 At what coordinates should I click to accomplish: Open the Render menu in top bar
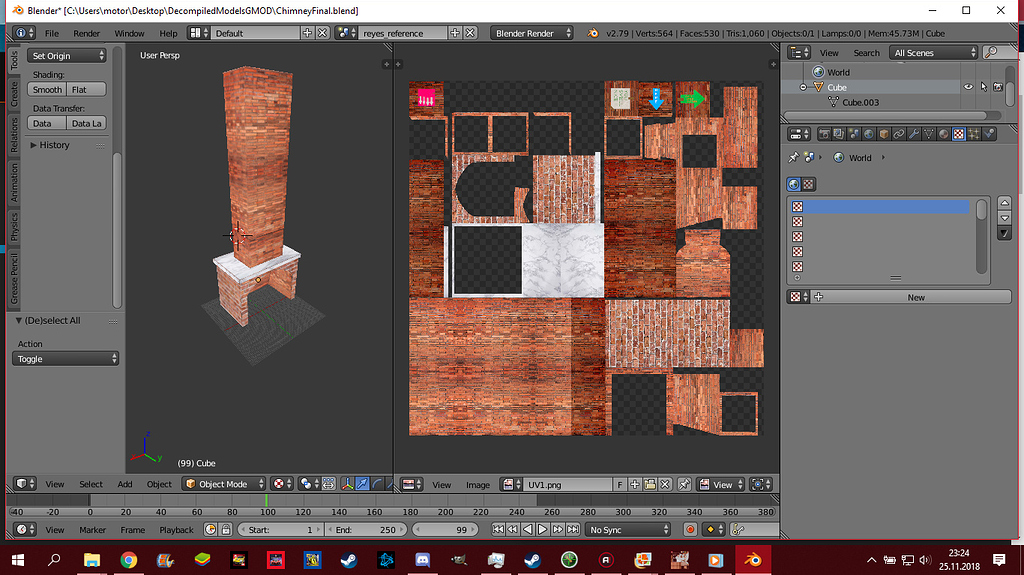[86, 33]
